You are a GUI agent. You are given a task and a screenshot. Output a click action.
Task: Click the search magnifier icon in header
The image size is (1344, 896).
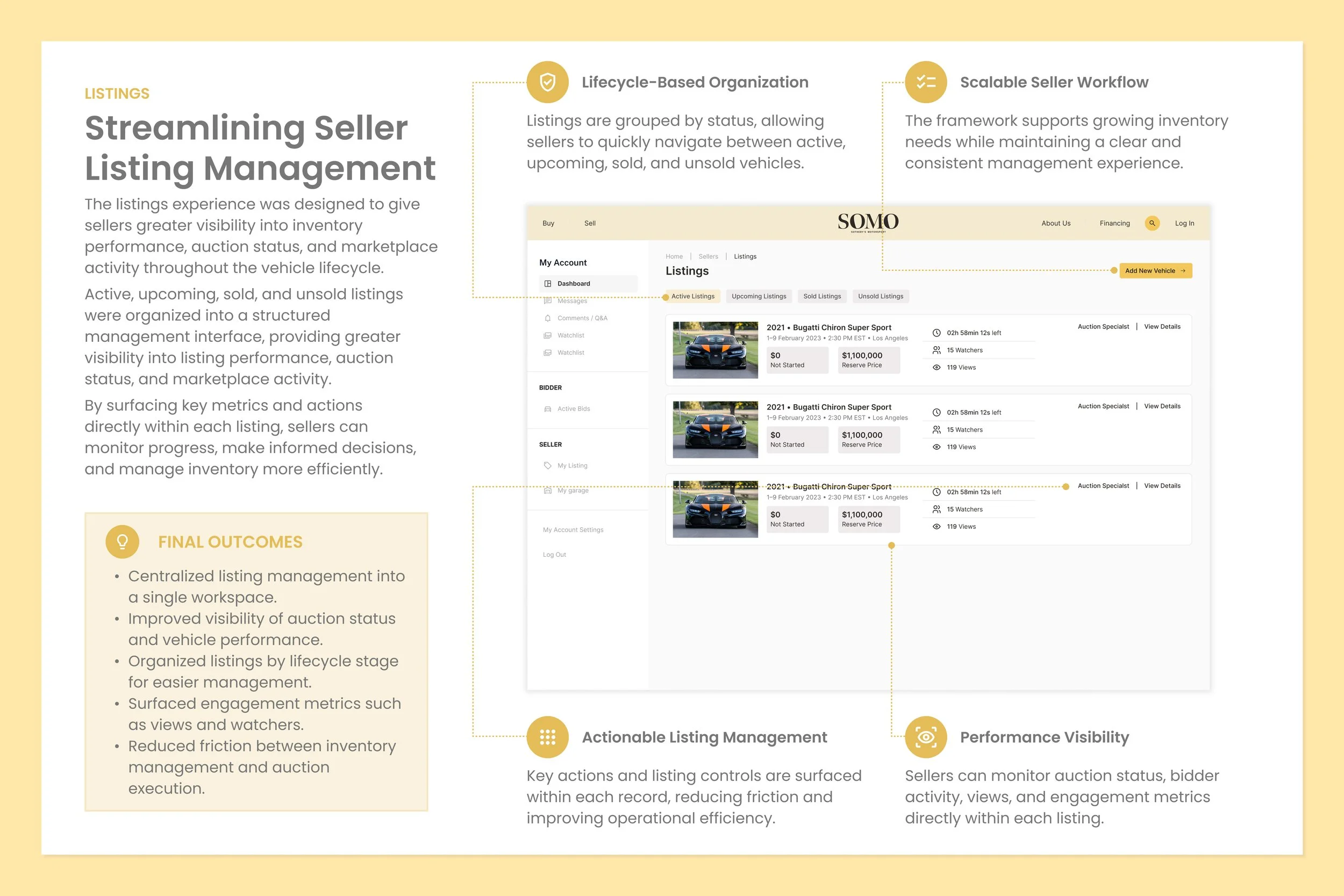(x=1152, y=224)
